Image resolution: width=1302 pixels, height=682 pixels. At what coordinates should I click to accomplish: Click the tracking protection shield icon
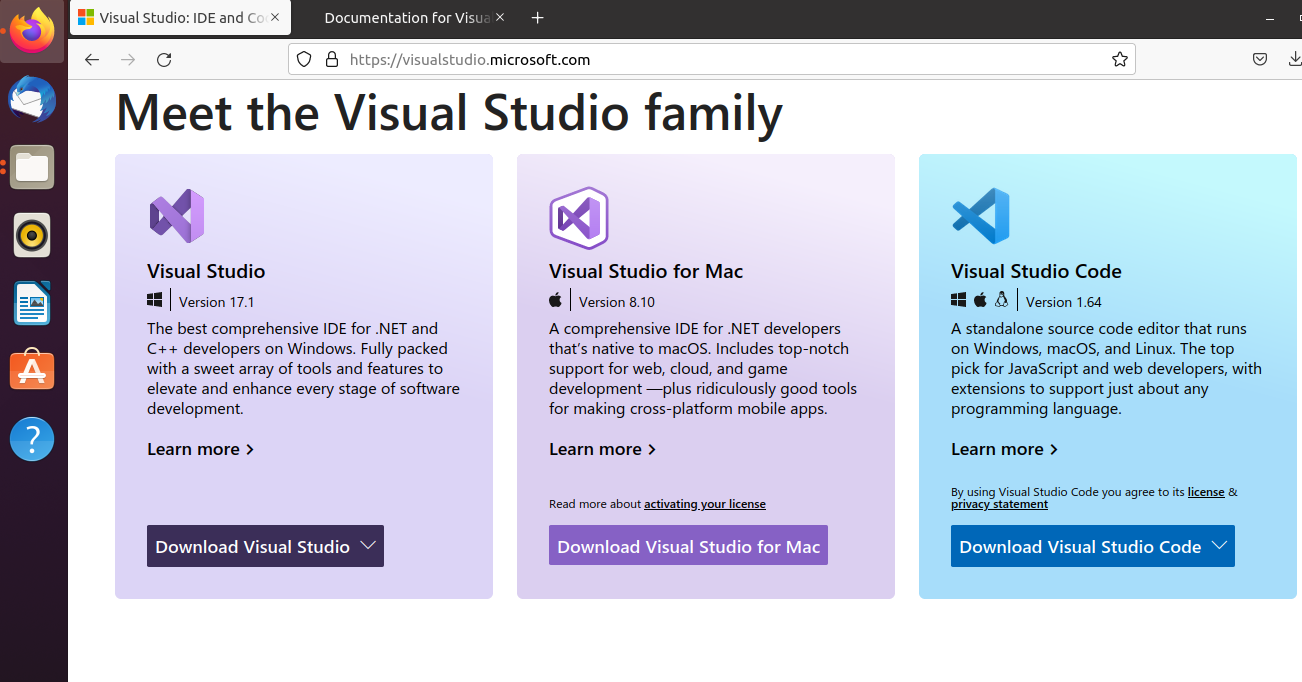305,60
